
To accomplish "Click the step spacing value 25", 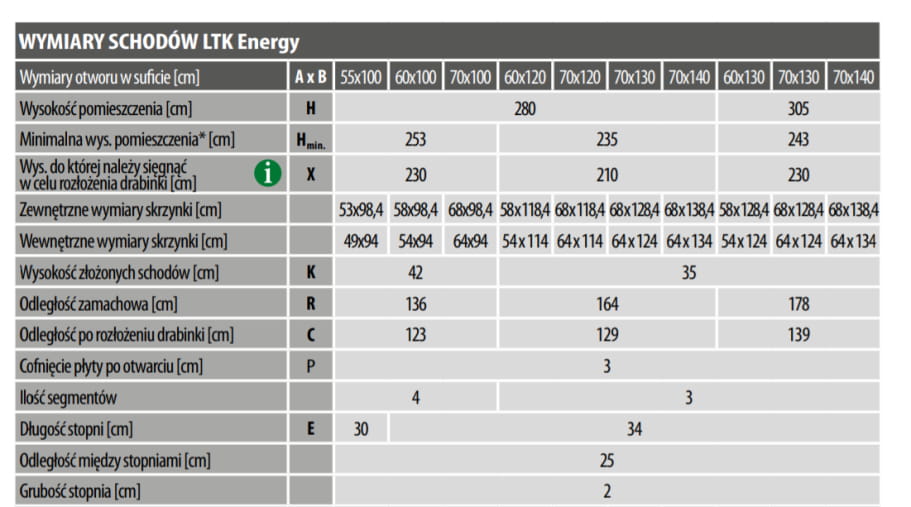I will (x=607, y=460).
